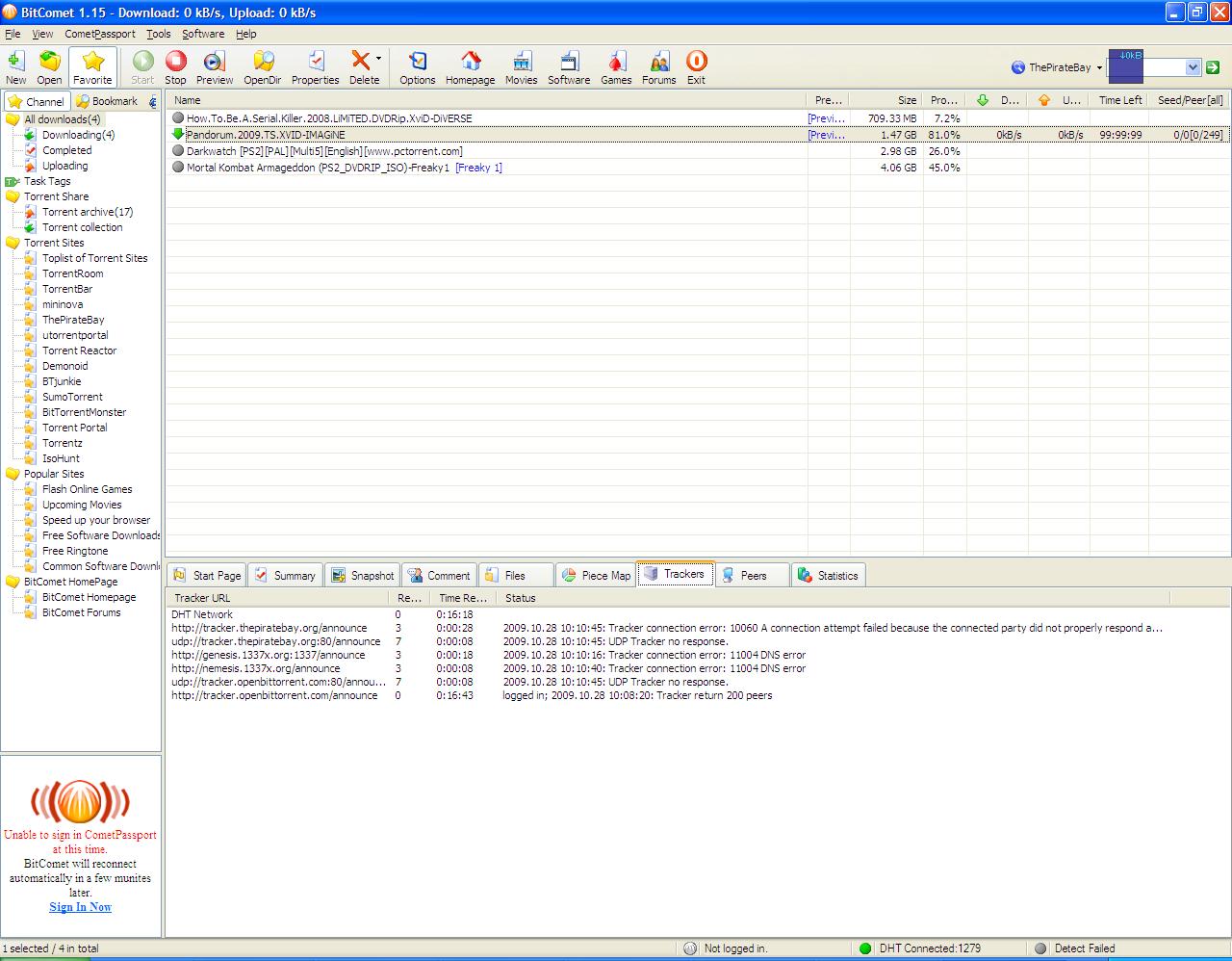Switch to the Statistics tab

click(828, 575)
